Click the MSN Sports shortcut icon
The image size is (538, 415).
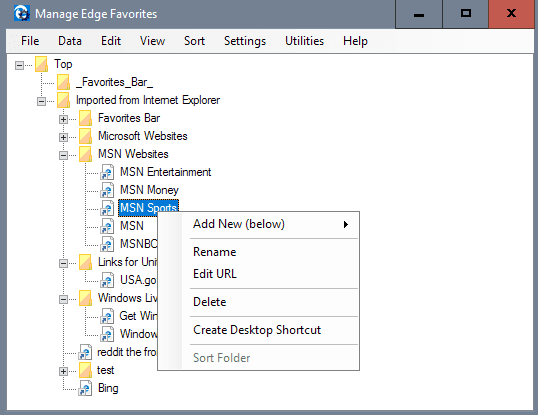[x=107, y=208]
